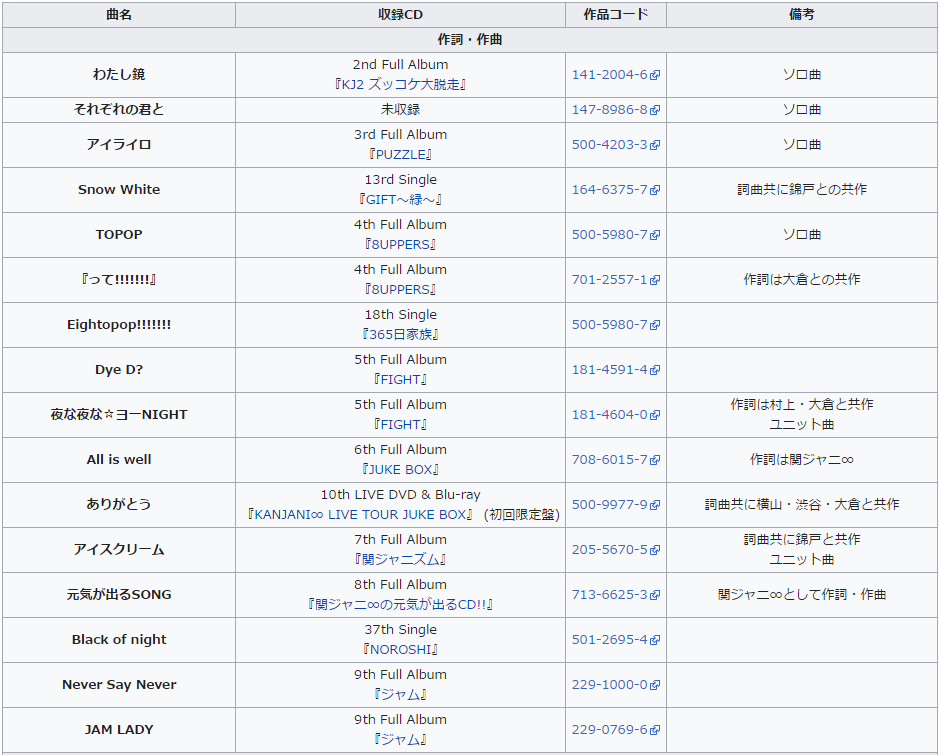Click note 作詞は大倉との共作
This screenshot has width=939, height=755.
(x=802, y=279)
